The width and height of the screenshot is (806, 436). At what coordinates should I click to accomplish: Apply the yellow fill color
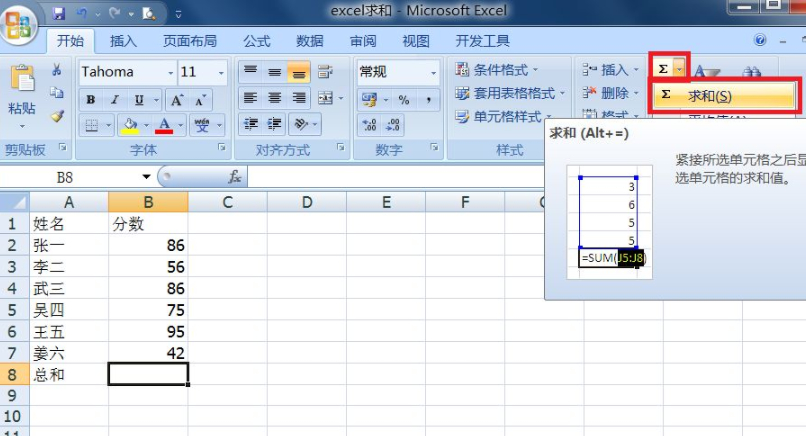[130, 125]
